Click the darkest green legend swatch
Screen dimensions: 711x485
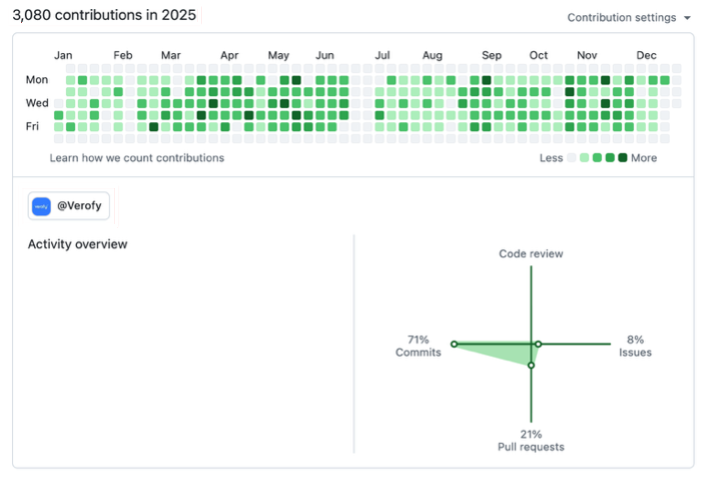[623, 158]
